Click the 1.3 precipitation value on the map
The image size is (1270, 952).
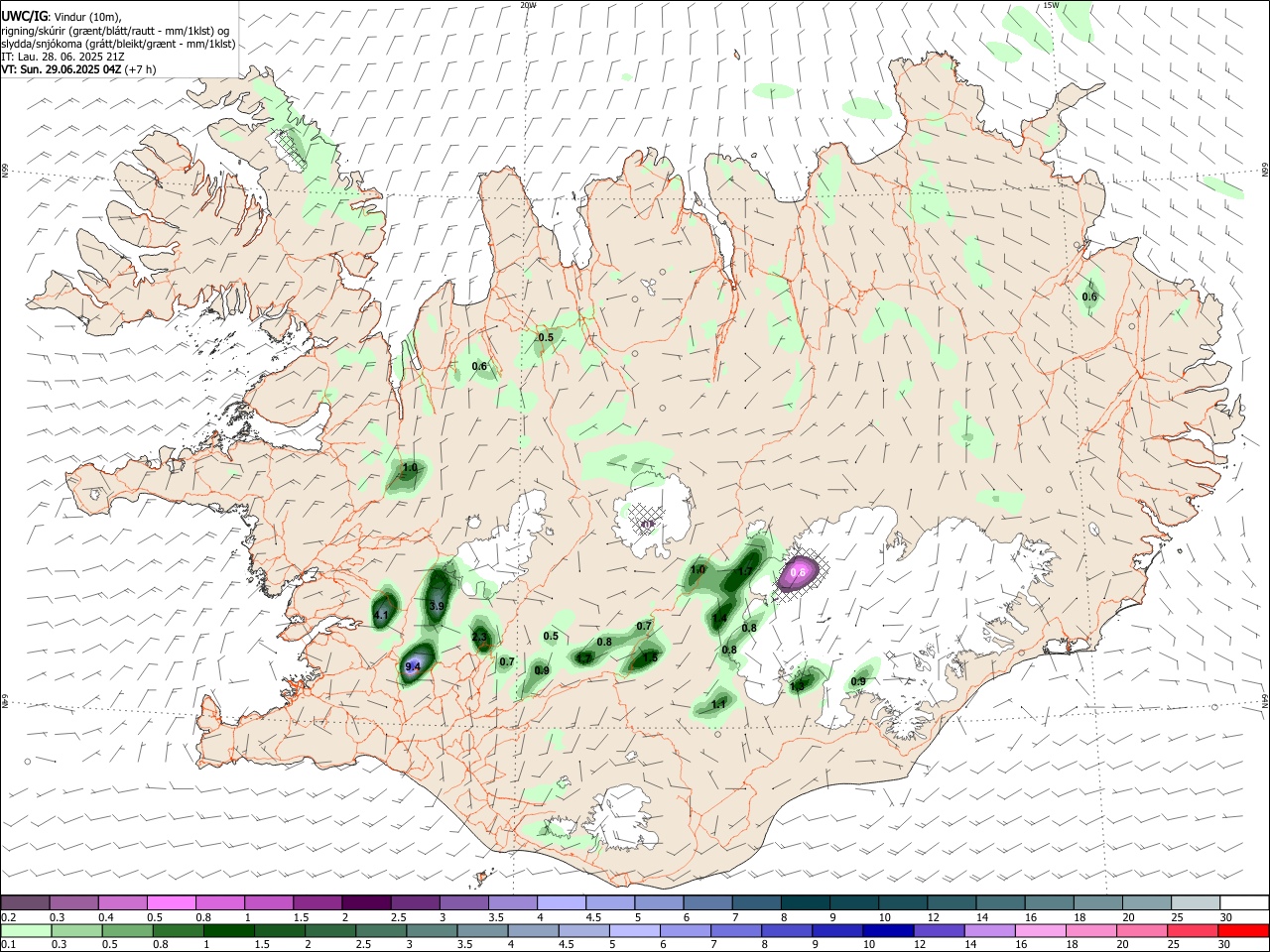[x=797, y=685]
